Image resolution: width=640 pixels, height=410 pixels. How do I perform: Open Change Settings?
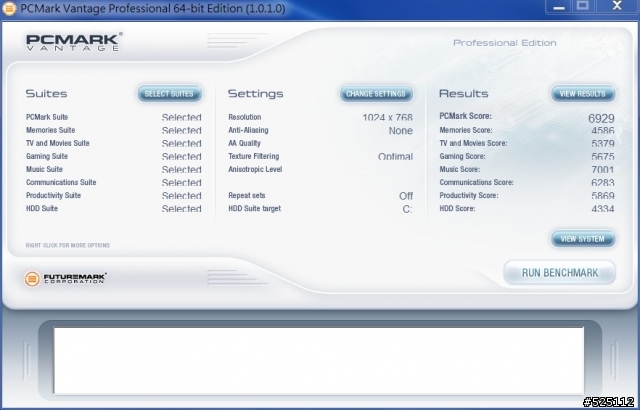pyautogui.click(x=376, y=94)
